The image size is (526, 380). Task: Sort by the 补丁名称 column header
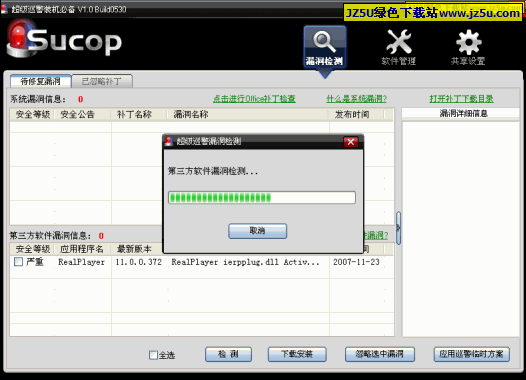(139, 115)
